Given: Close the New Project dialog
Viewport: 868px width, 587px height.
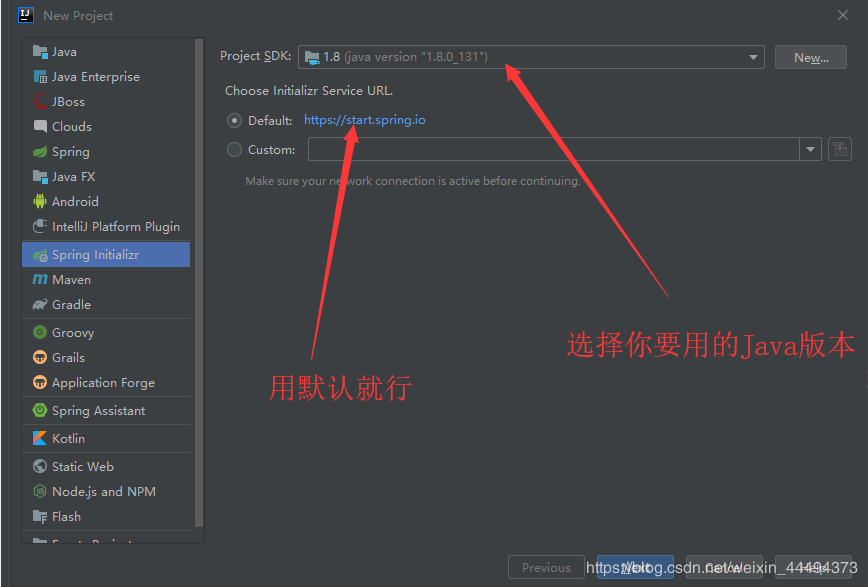Looking at the screenshot, I should (843, 15).
